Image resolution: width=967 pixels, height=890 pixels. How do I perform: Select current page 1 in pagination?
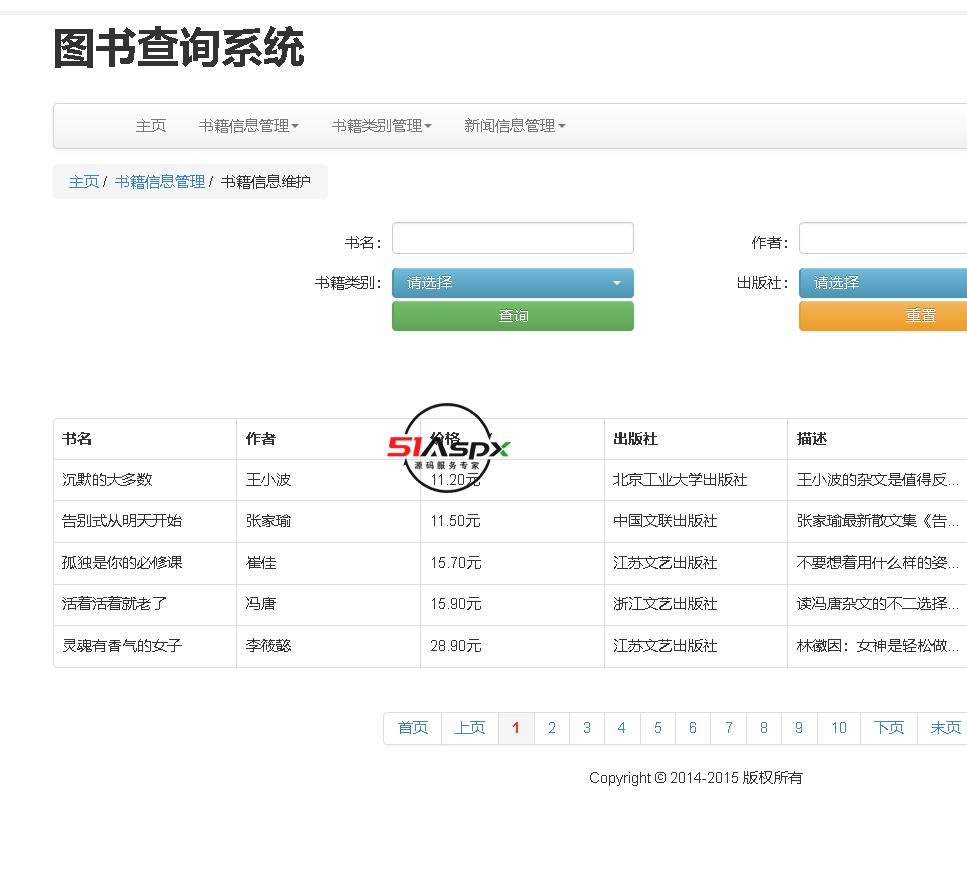[x=516, y=728]
